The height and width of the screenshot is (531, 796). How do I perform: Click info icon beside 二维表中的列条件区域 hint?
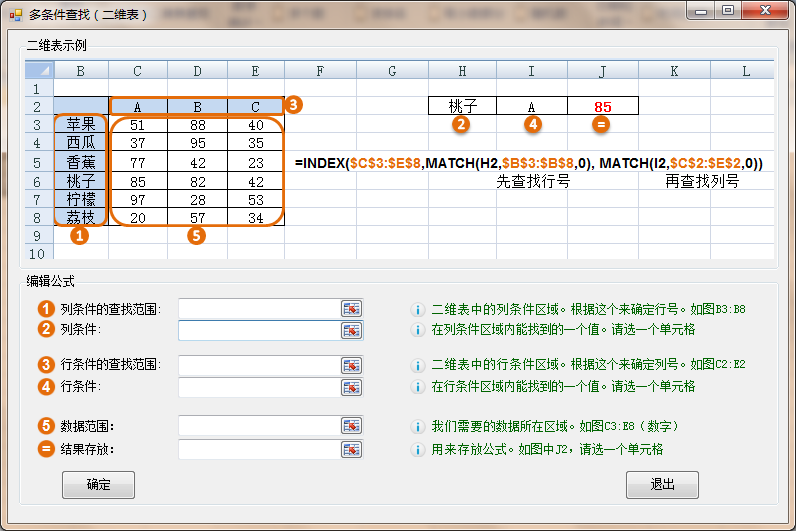419,310
